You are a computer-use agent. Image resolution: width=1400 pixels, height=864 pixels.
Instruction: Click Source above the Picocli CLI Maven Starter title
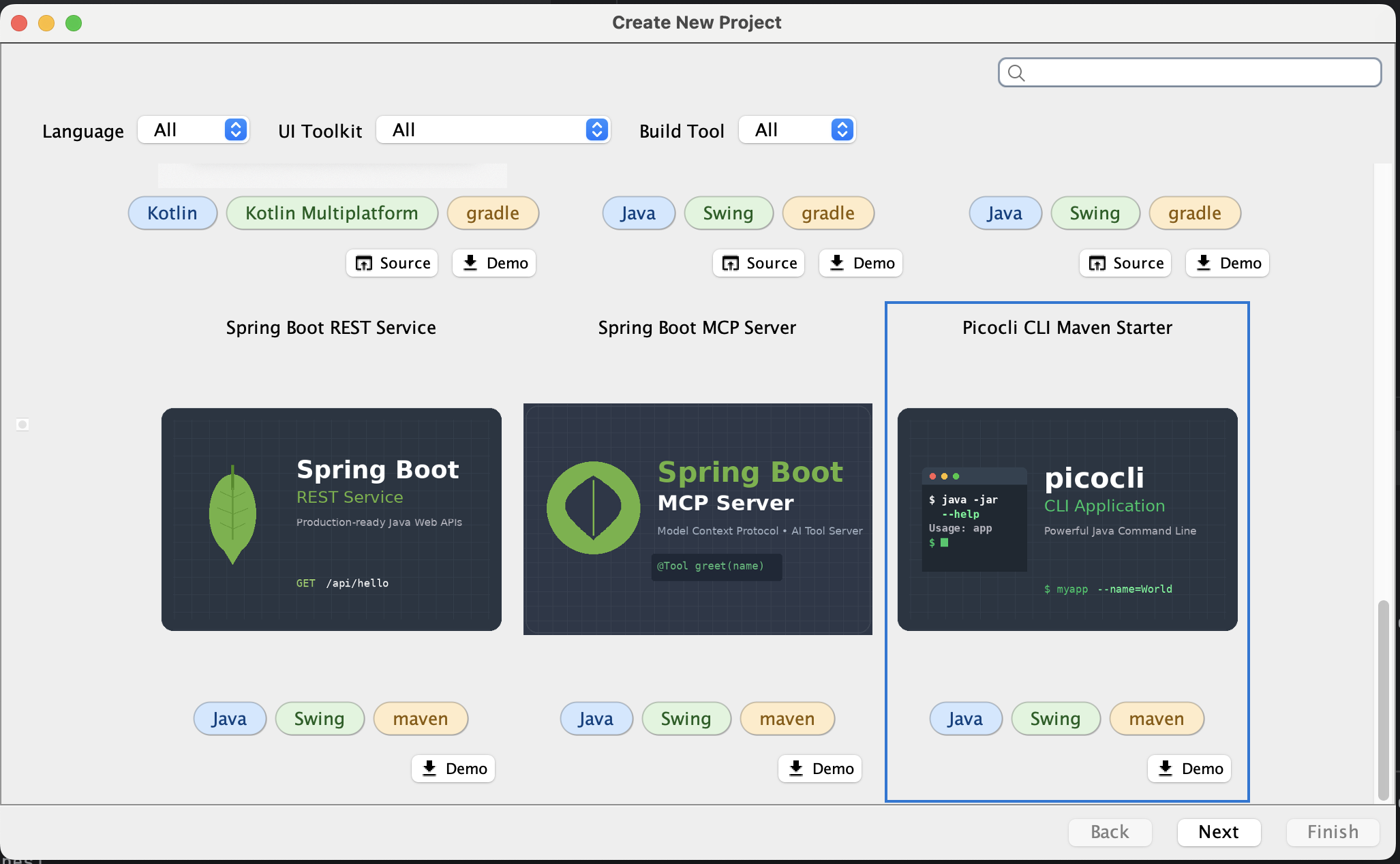tap(1125, 263)
